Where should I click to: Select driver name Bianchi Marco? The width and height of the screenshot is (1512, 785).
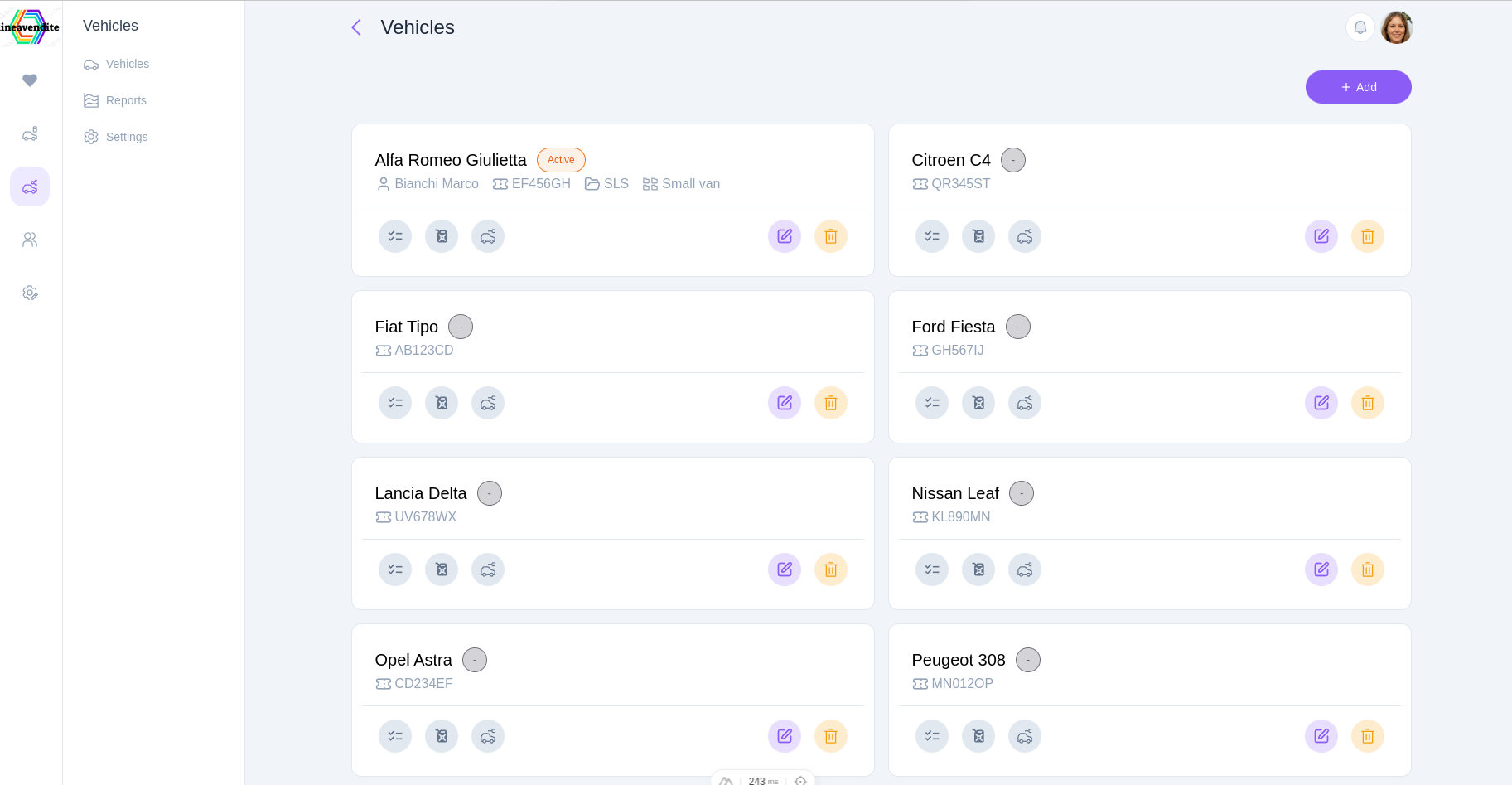(437, 184)
